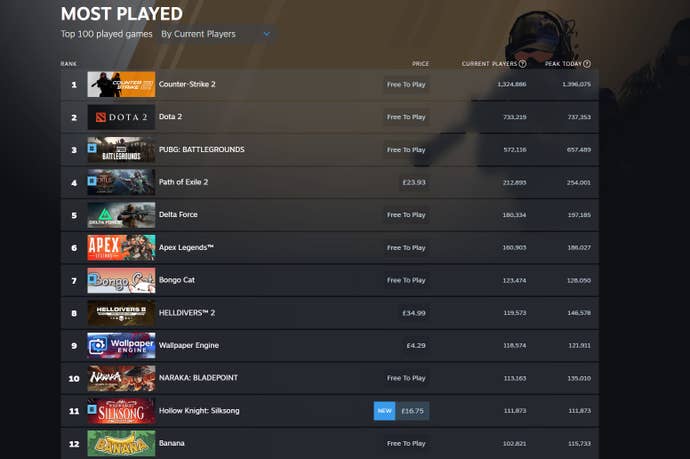The width and height of the screenshot is (690, 459).
Task: Select the Delta Force title text
Action: (178, 214)
